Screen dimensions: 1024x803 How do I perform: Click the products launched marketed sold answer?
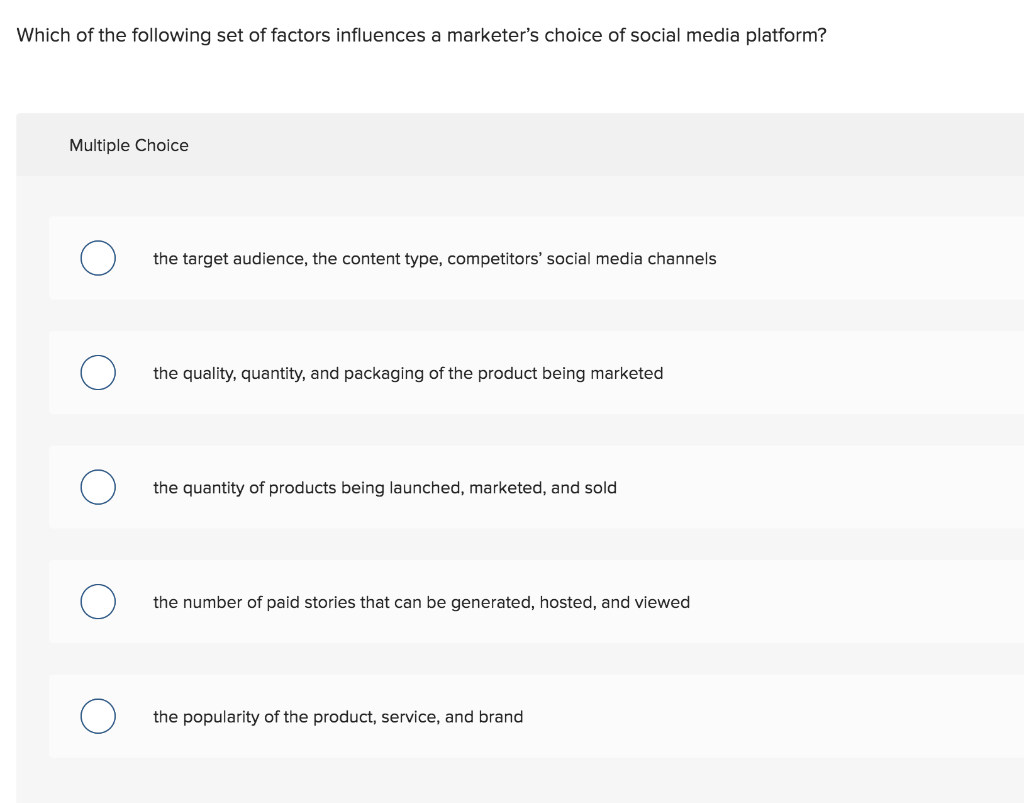point(385,487)
